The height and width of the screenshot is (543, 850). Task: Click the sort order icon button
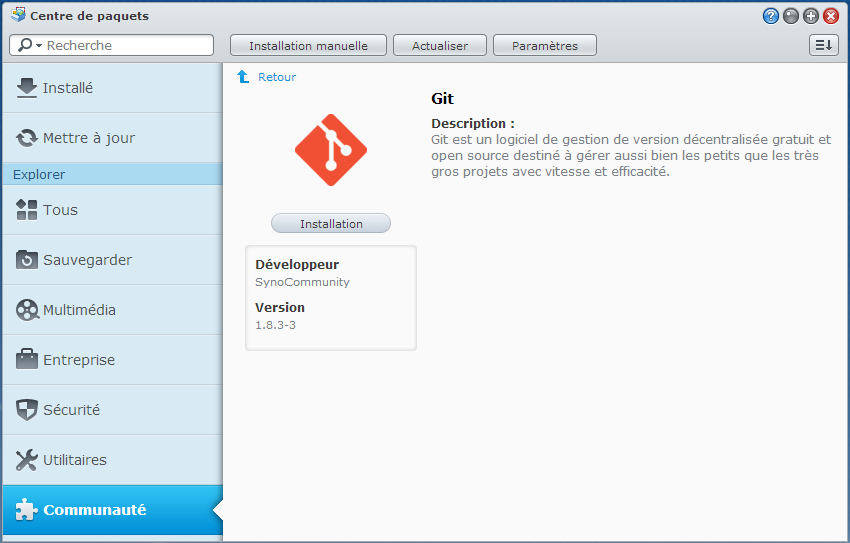pos(823,45)
